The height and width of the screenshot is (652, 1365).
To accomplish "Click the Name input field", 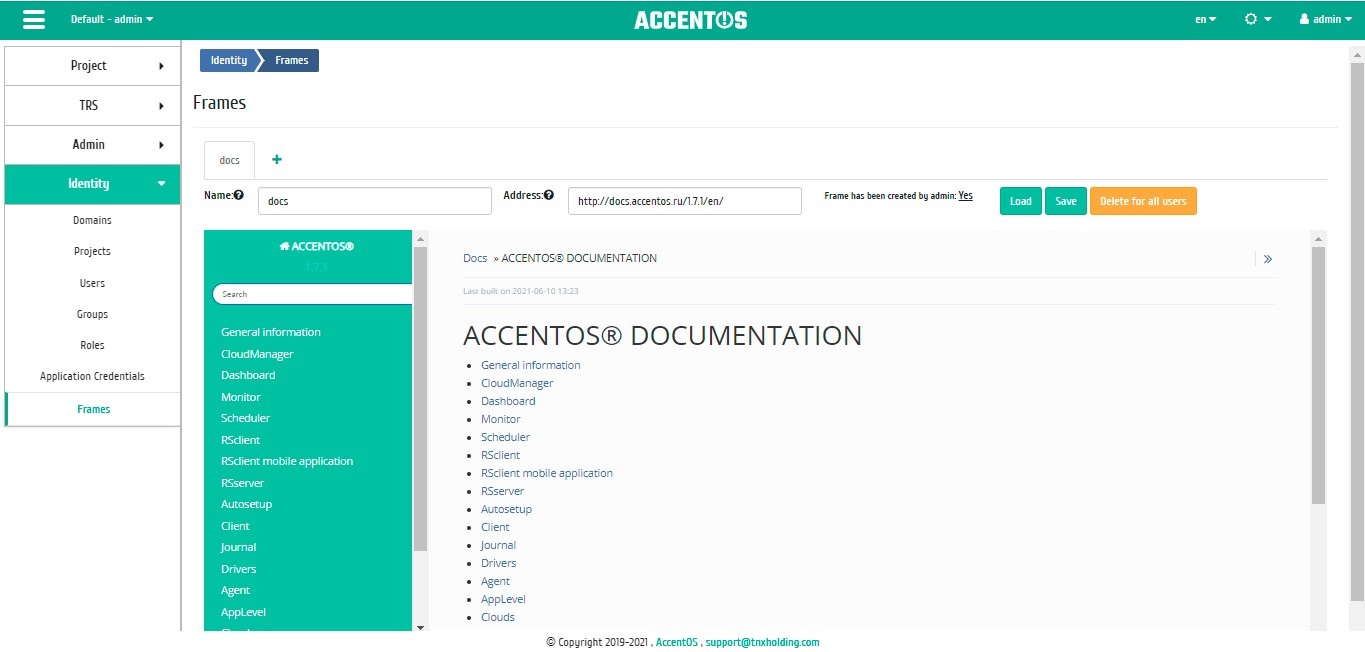I will (375, 201).
